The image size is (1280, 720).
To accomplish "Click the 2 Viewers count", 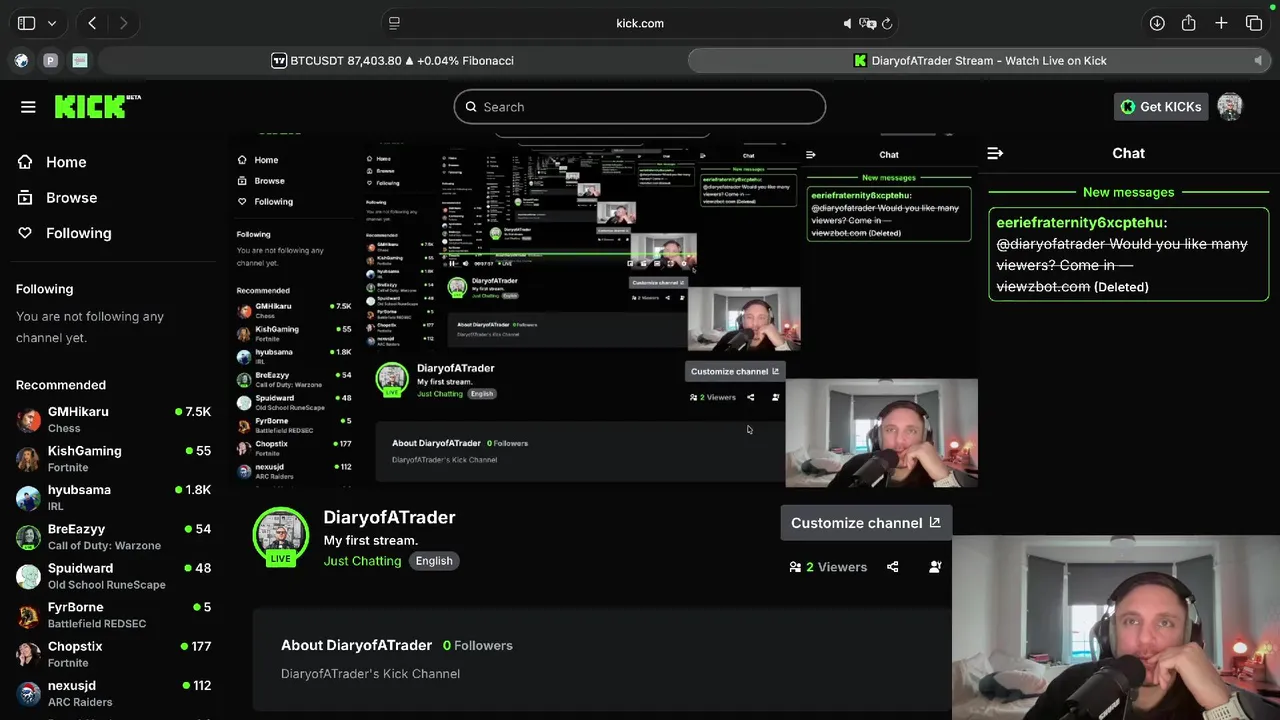I will click(828, 567).
